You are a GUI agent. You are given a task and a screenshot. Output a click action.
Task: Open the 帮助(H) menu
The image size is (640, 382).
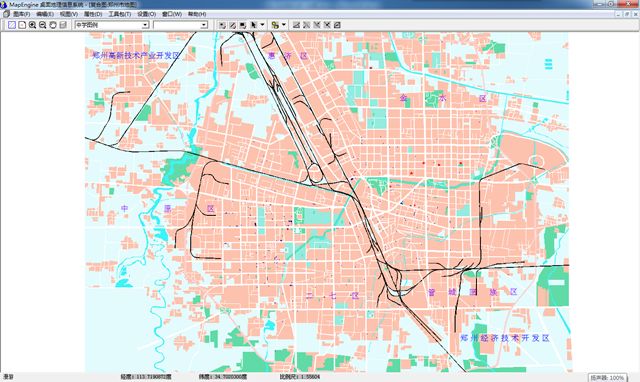(197, 14)
